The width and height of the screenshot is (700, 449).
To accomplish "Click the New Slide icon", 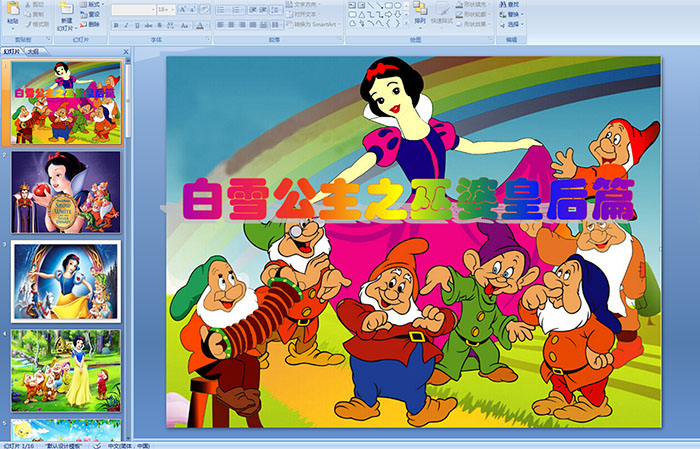I will [x=67, y=8].
